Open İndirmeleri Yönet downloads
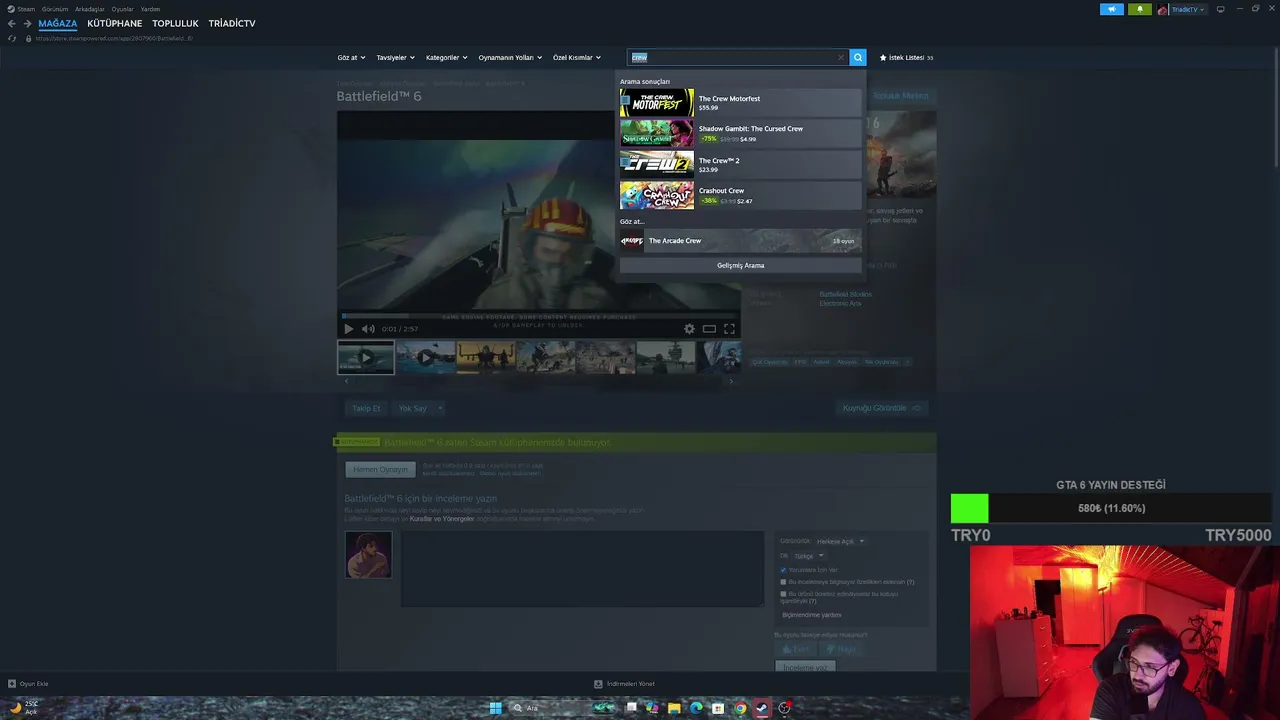This screenshot has width=1280, height=720. coord(624,684)
